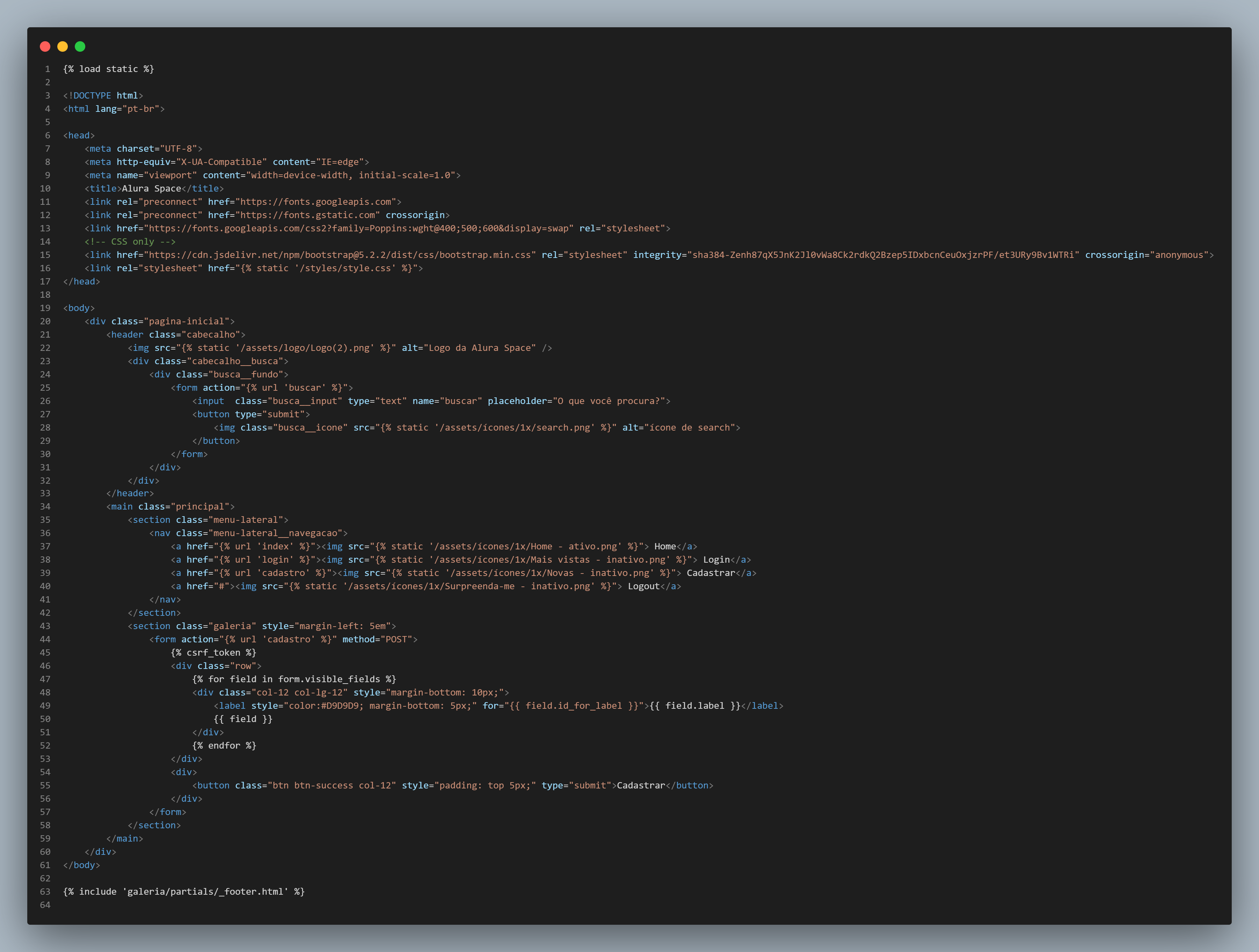The height and width of the screenshot is (952, 1259).
Task: Click the 'Home' link text on line 37
Action: 666,546
